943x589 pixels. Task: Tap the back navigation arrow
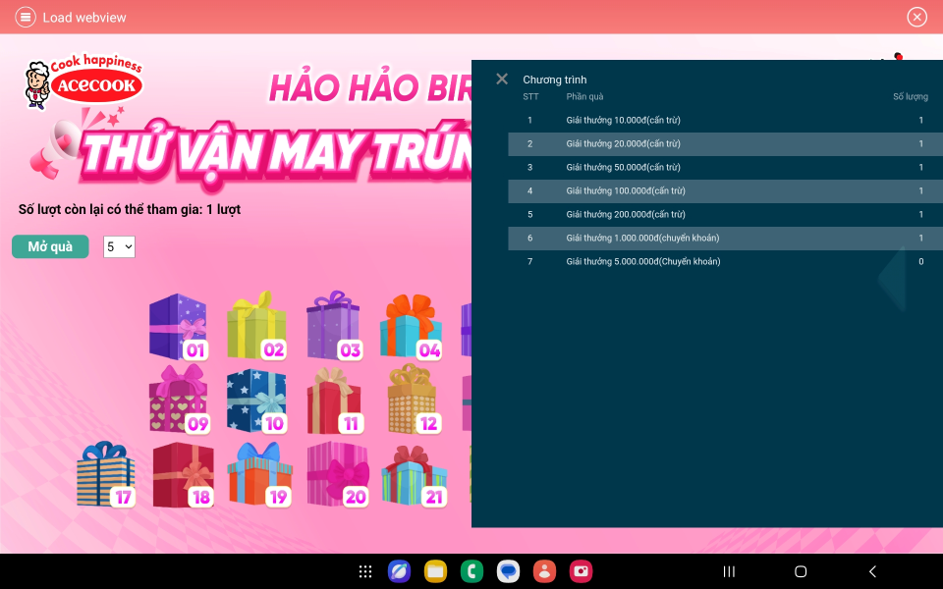click(x=872, y=572)
